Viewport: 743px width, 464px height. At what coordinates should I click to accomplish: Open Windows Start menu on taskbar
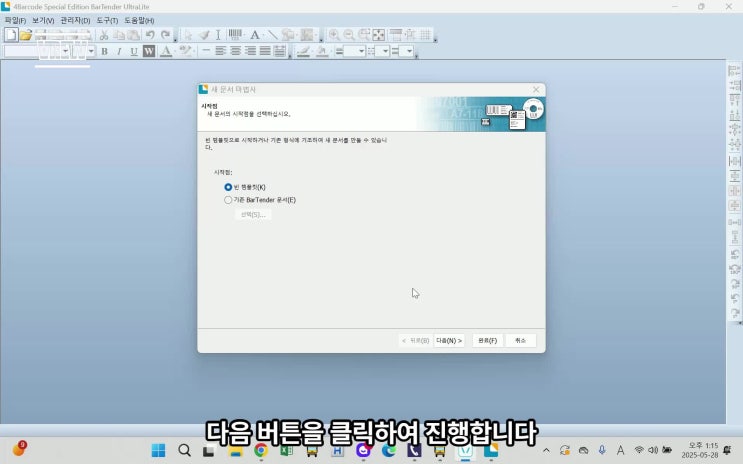coord(157,450)
